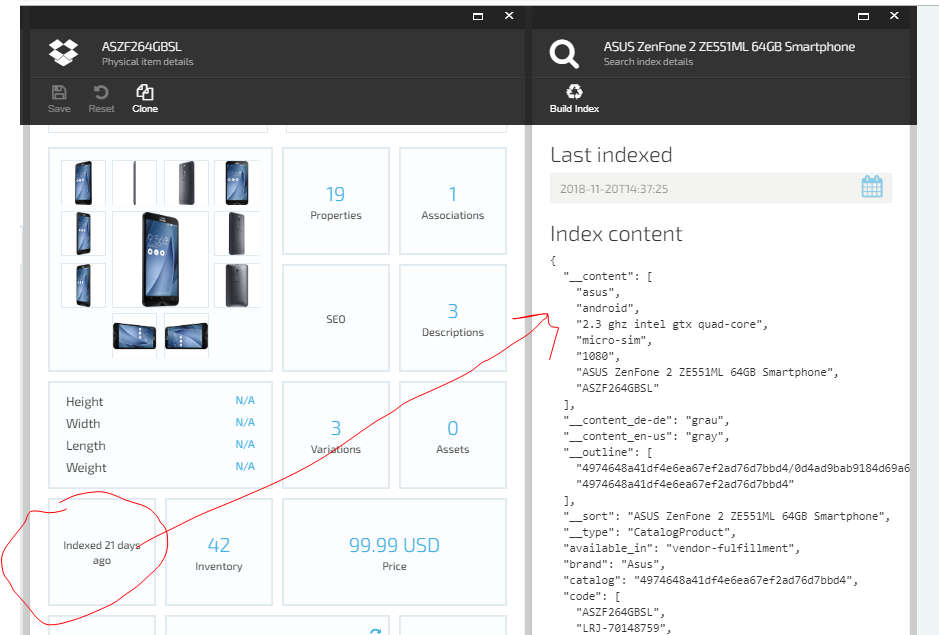Open the 1 Associations tile
939x635 pixels.
coord(452,200)
